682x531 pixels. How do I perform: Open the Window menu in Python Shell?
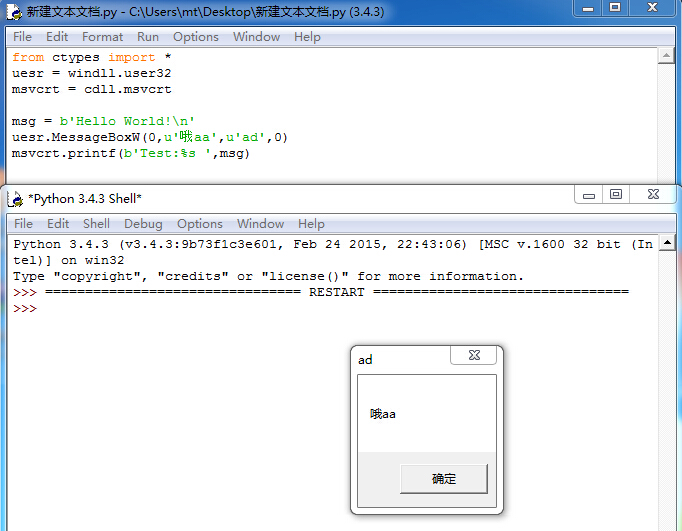click(260, 224)
